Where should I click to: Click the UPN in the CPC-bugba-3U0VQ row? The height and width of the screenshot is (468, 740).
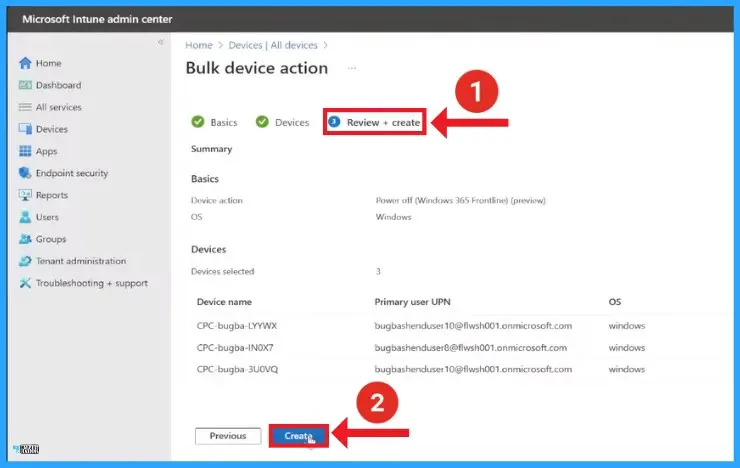point(473,369)
